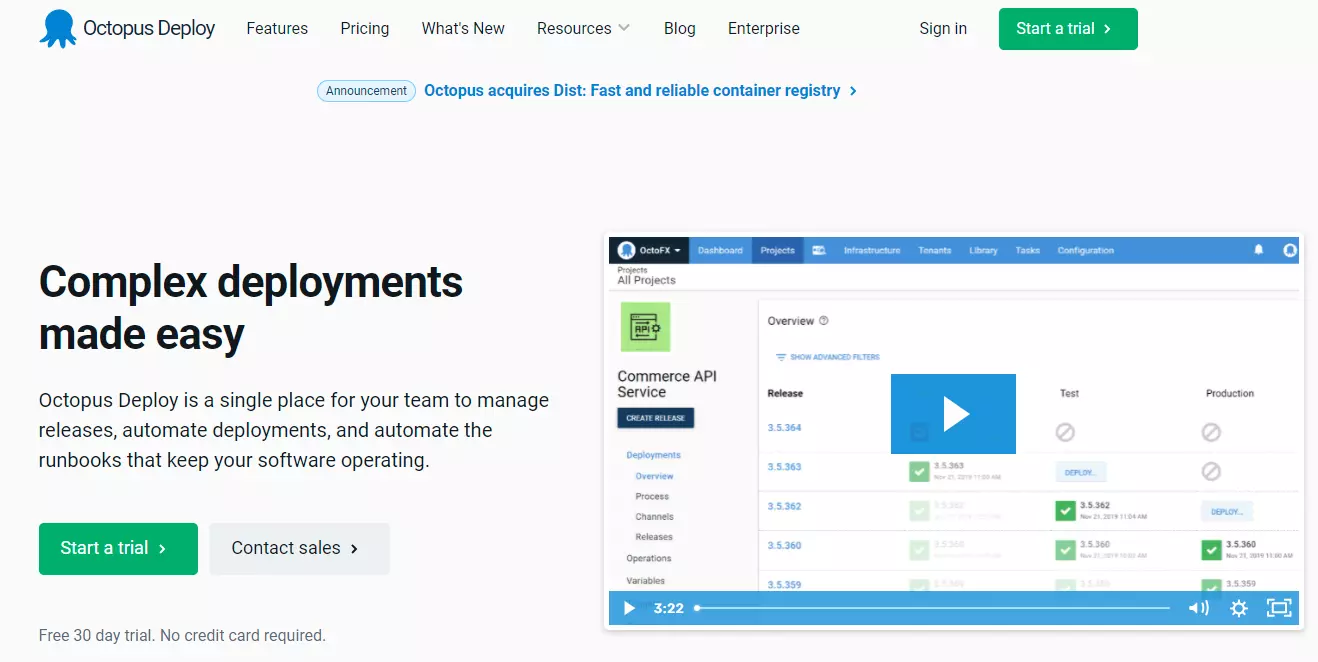
Task: Open the Blog page
Action: pyautogui.click(x=679, y=29)
